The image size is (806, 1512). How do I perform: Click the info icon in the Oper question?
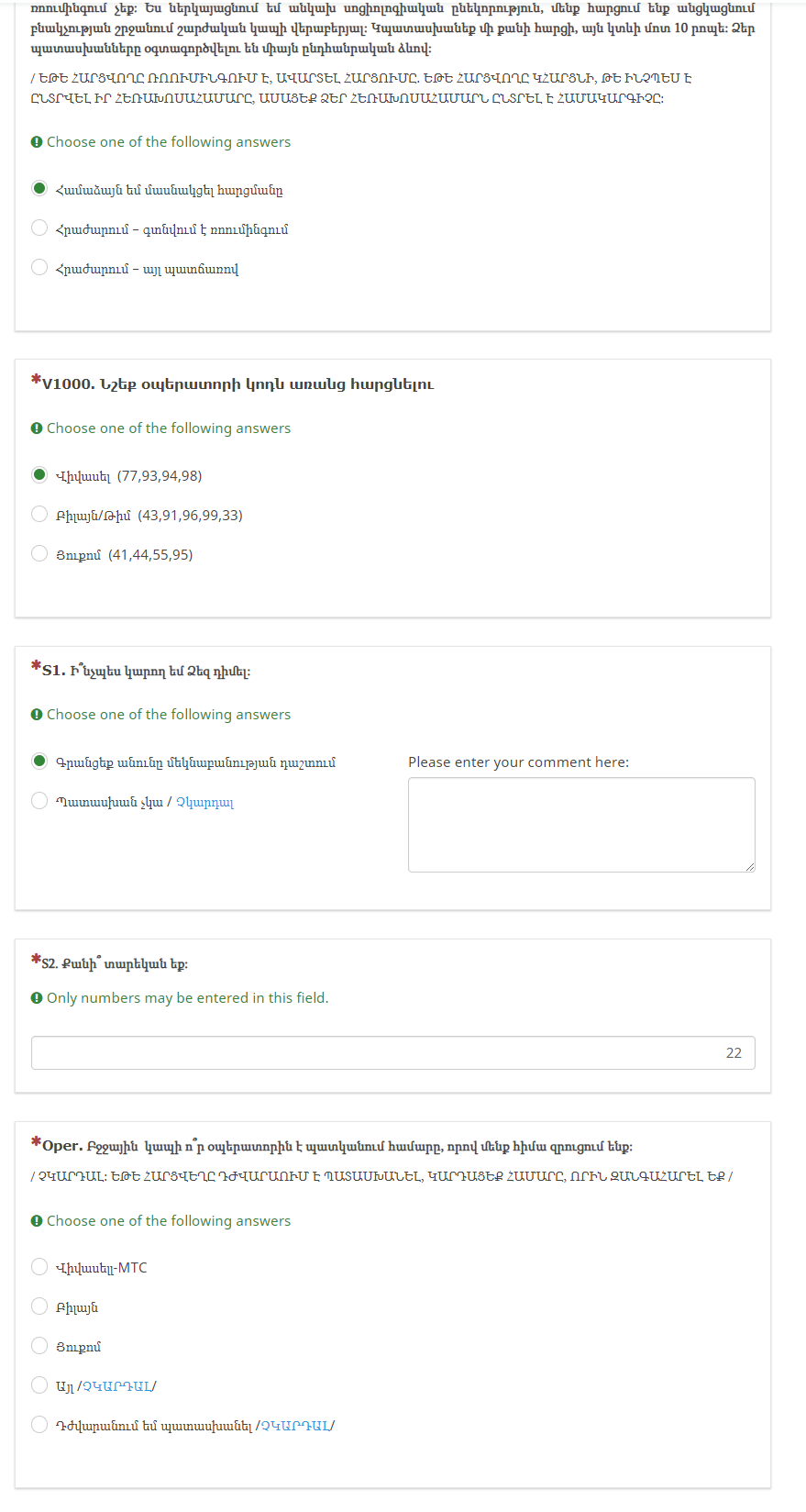coord(37,1221)
